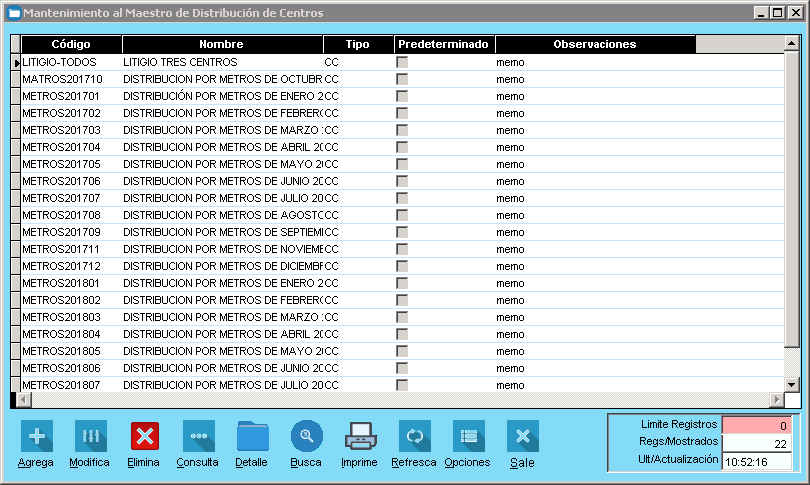Click the Nombre column header

[221, 45]
